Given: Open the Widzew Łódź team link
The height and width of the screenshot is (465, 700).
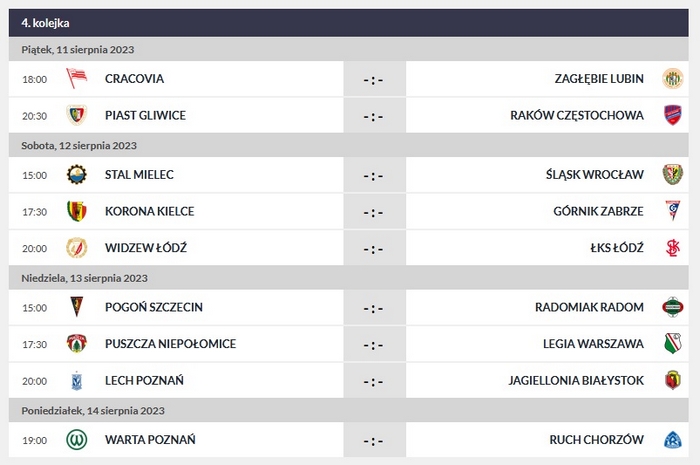Looking at the screenshot, I should [146, 247].
